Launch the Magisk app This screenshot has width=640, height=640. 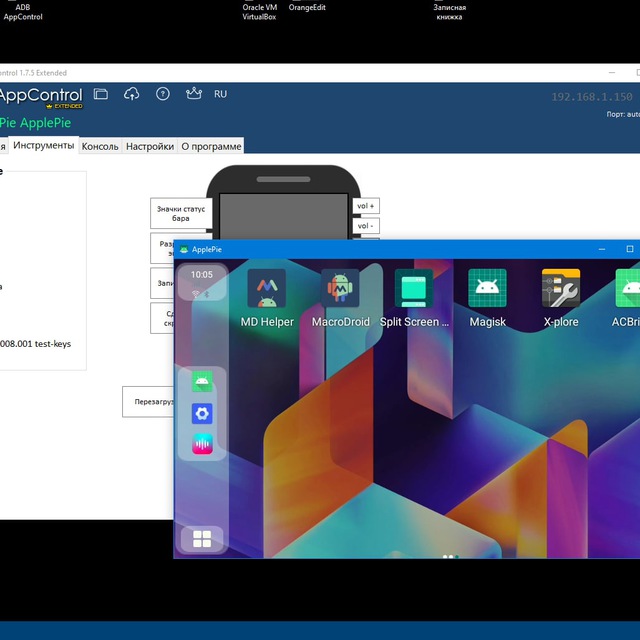(x=487, y=289)
